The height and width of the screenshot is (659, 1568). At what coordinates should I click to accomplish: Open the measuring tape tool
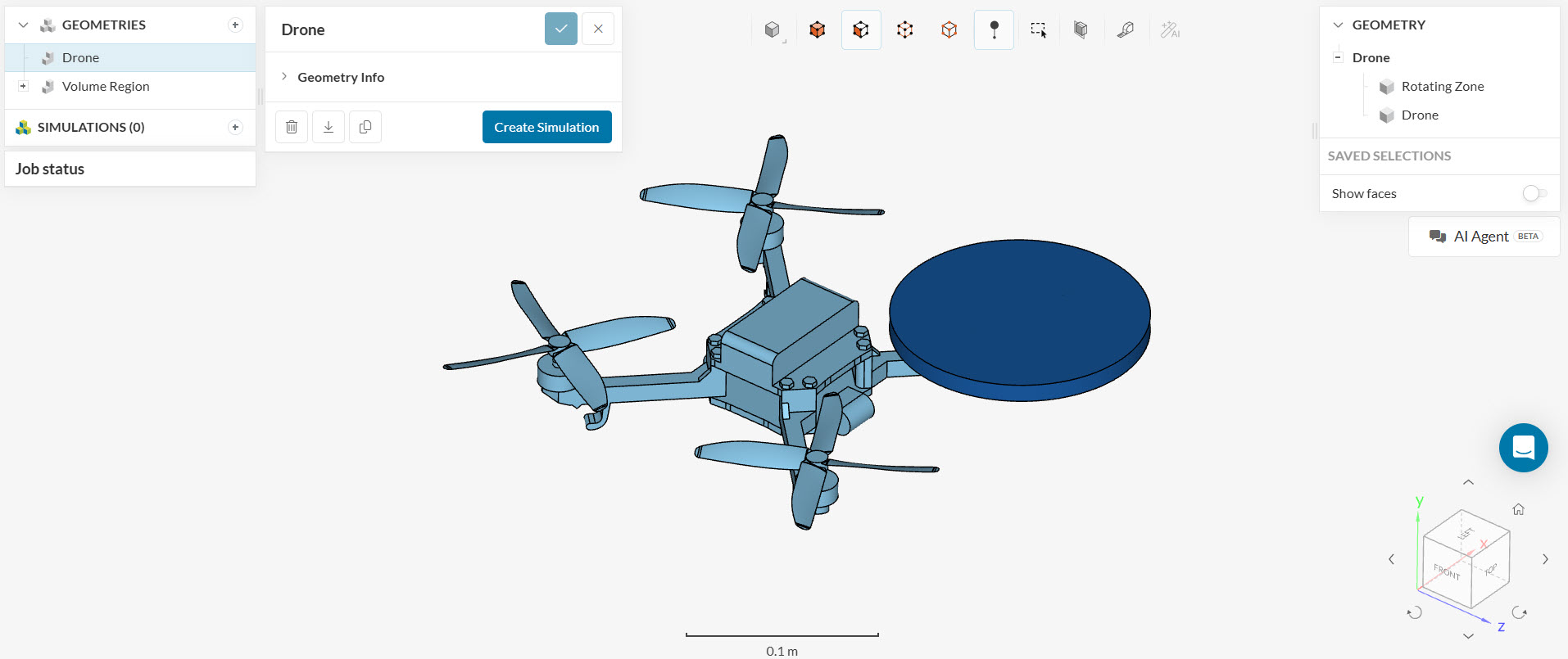tap(1125, 30)
